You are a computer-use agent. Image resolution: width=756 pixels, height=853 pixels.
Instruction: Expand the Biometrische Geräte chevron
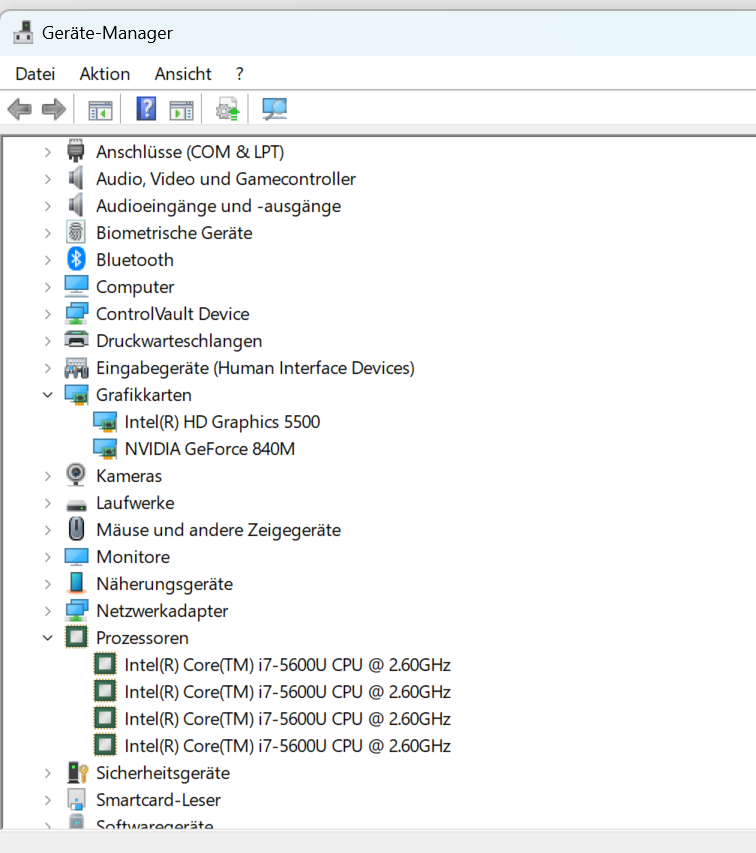(x=48, y=233)
